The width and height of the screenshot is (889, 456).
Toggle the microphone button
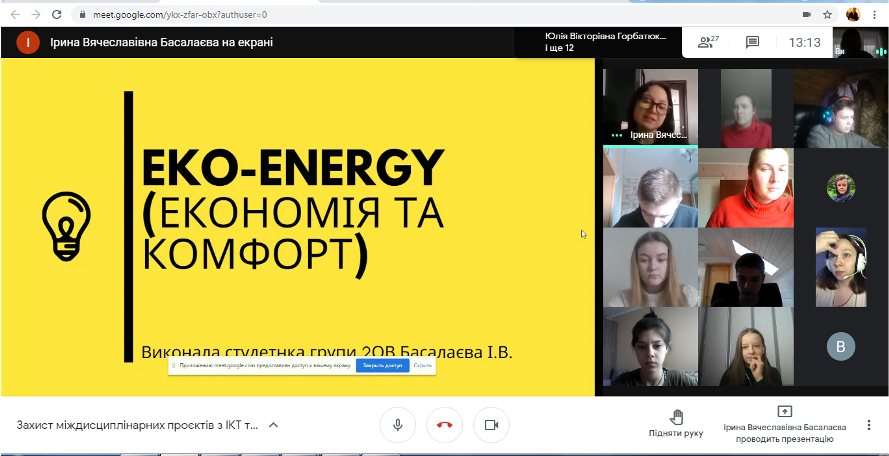click(397, 425)
